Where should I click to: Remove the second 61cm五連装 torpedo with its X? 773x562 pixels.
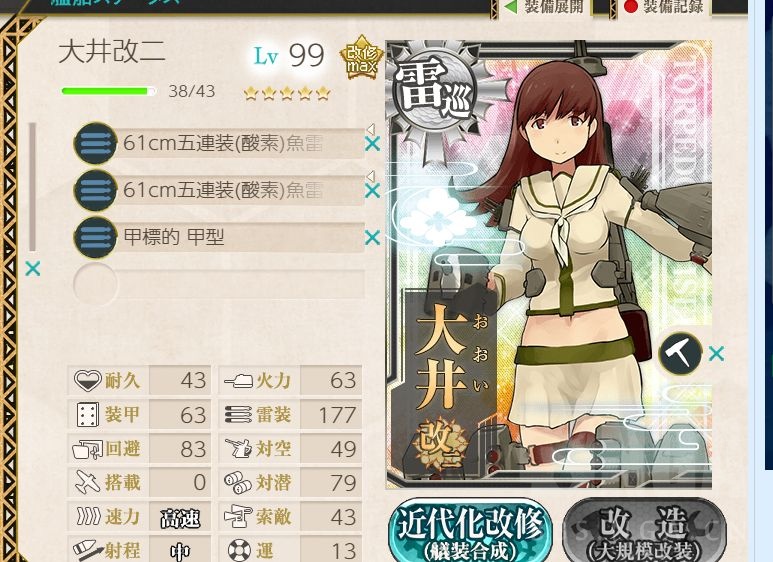[372, 191]
